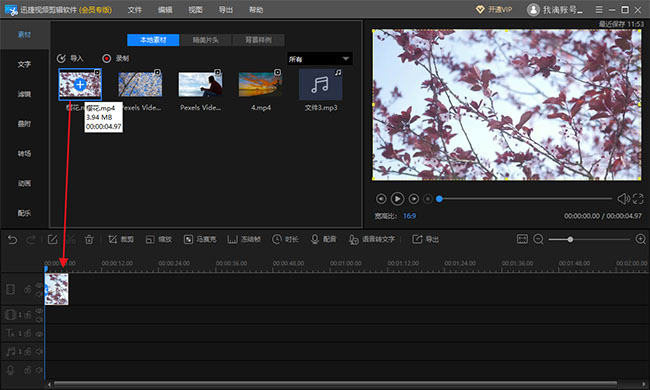
Task: Open the 所有 media filter dropdown
Action: point(320,59)
